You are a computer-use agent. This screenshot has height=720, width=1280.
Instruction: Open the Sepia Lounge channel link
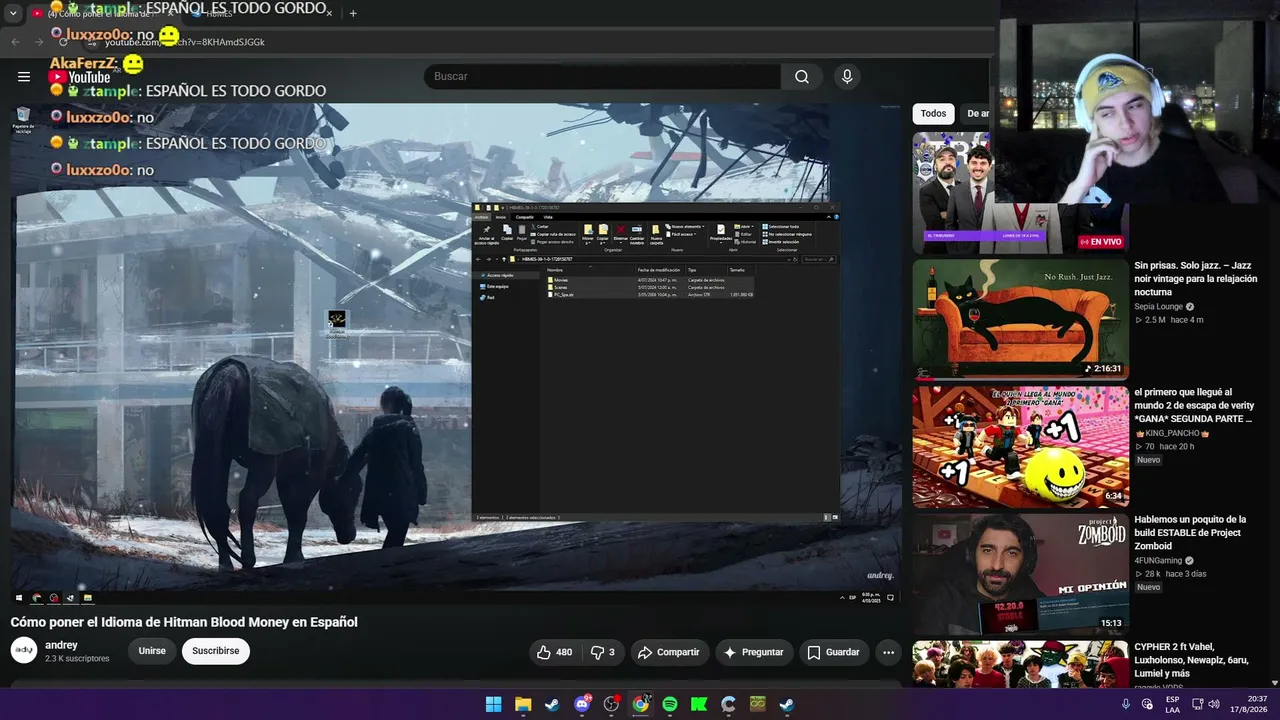tap(1158, 306)
